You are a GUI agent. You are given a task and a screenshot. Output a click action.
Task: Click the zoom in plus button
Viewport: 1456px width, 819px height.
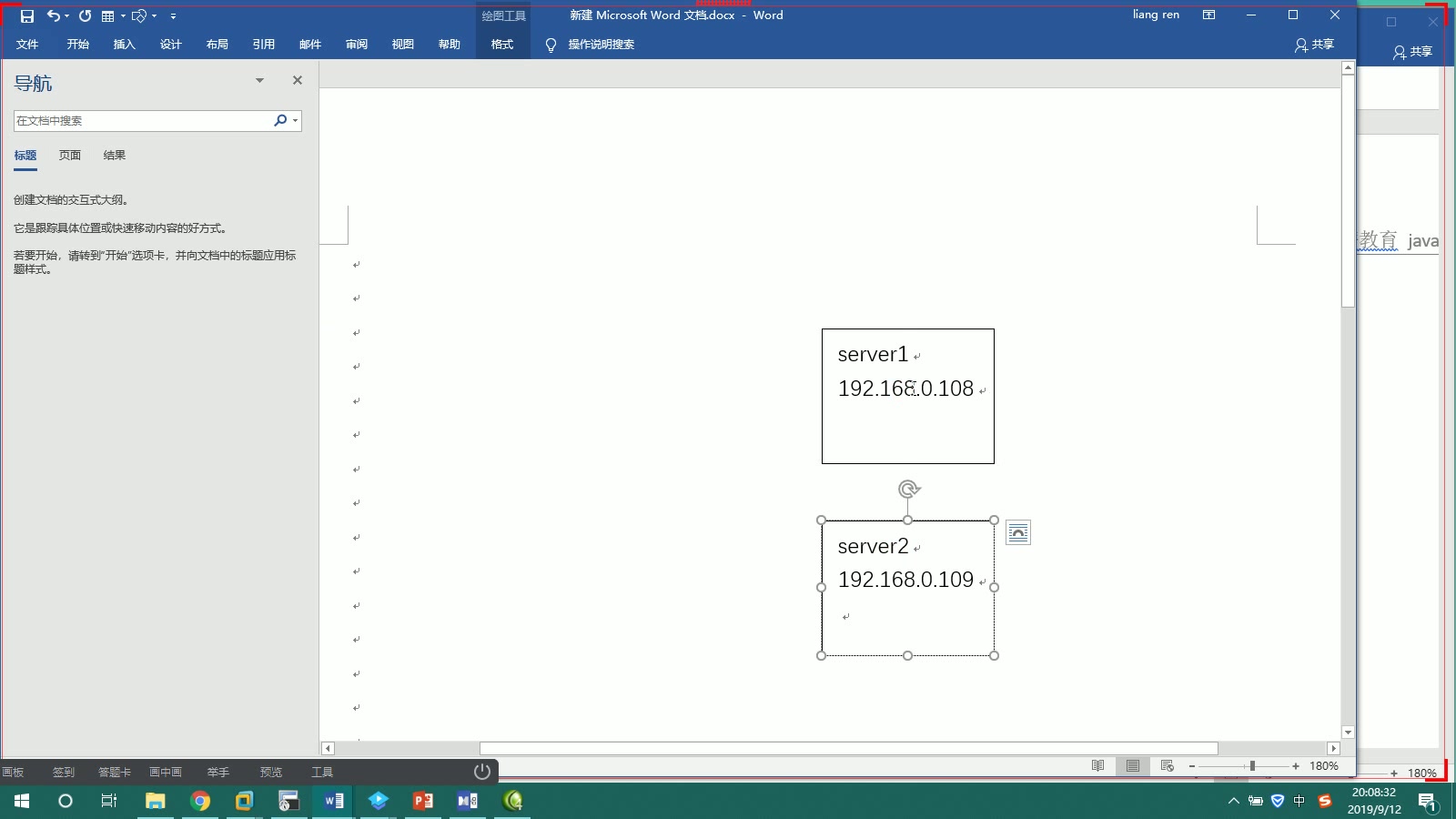1296,766
